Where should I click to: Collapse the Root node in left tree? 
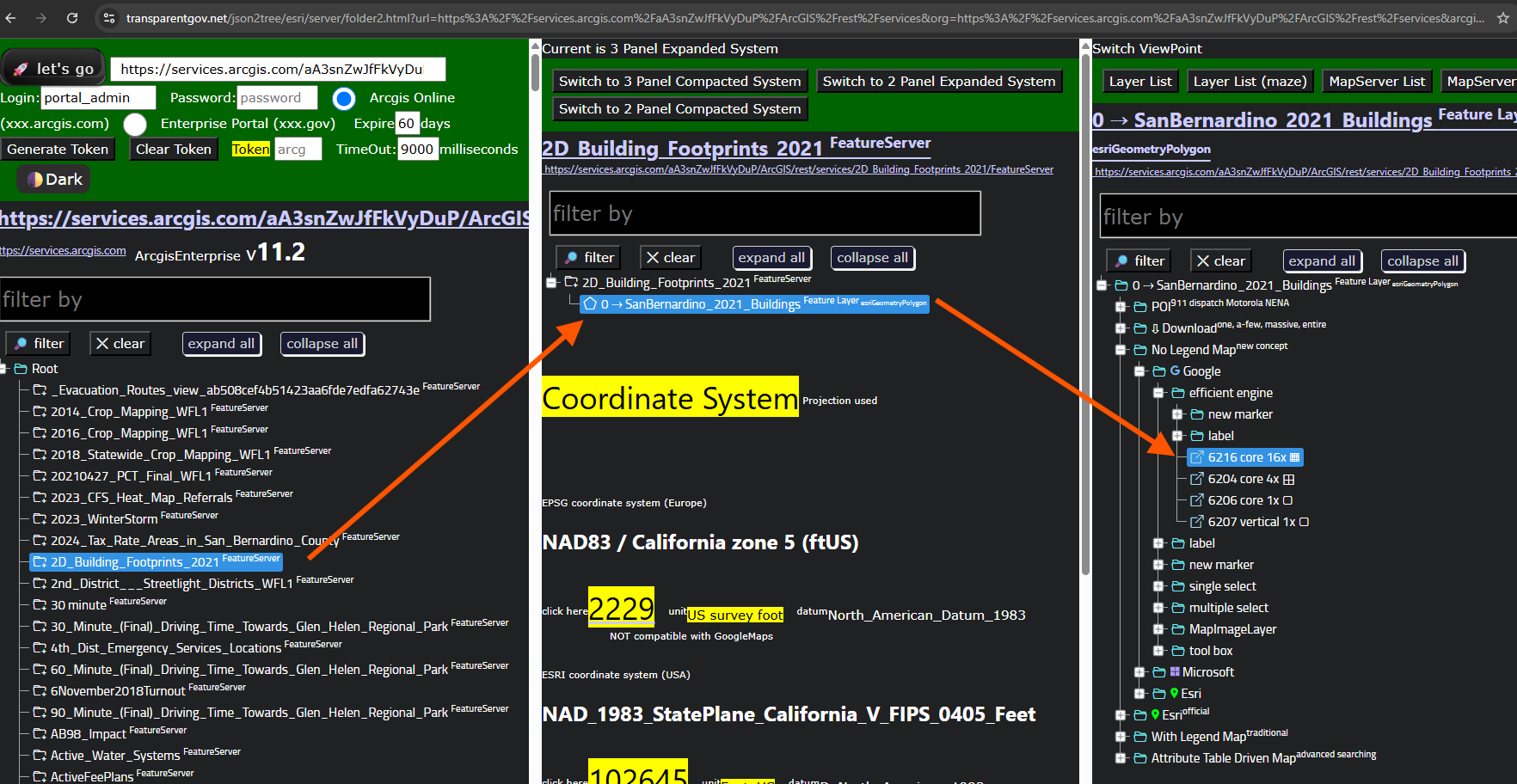point(3,369)
